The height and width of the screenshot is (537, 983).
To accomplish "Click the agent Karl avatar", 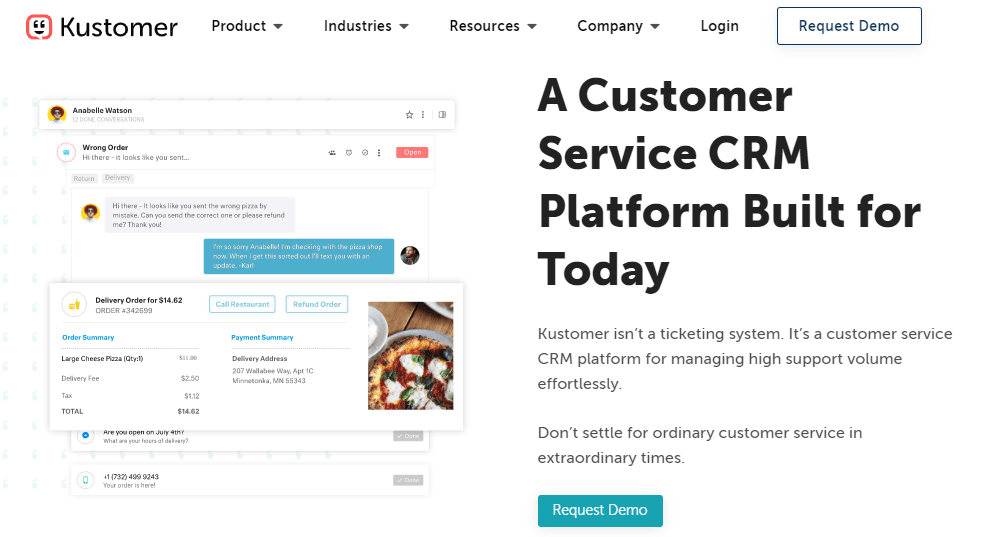I will (x=410, y=256).
